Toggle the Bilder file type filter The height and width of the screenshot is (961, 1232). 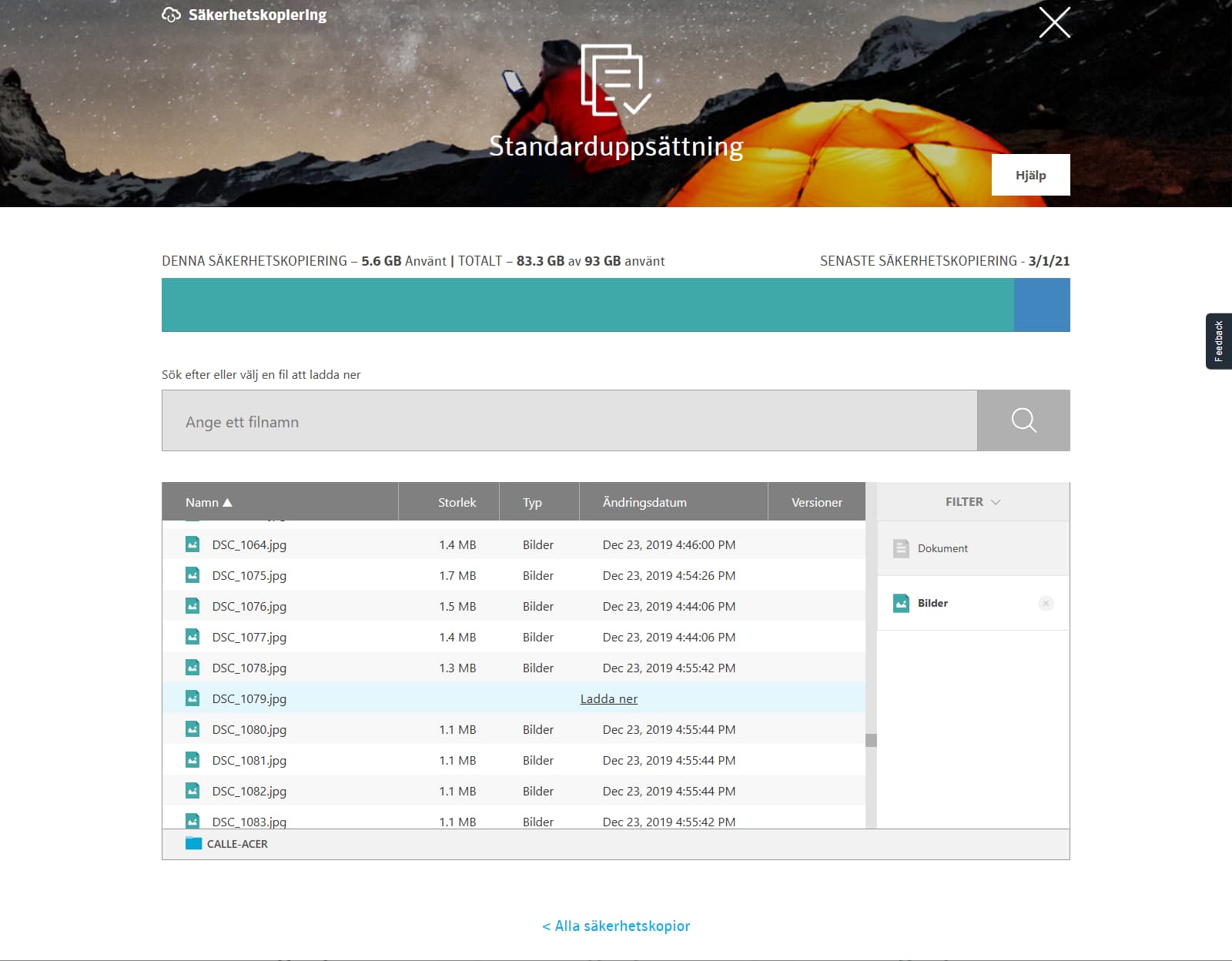[932, 603]
